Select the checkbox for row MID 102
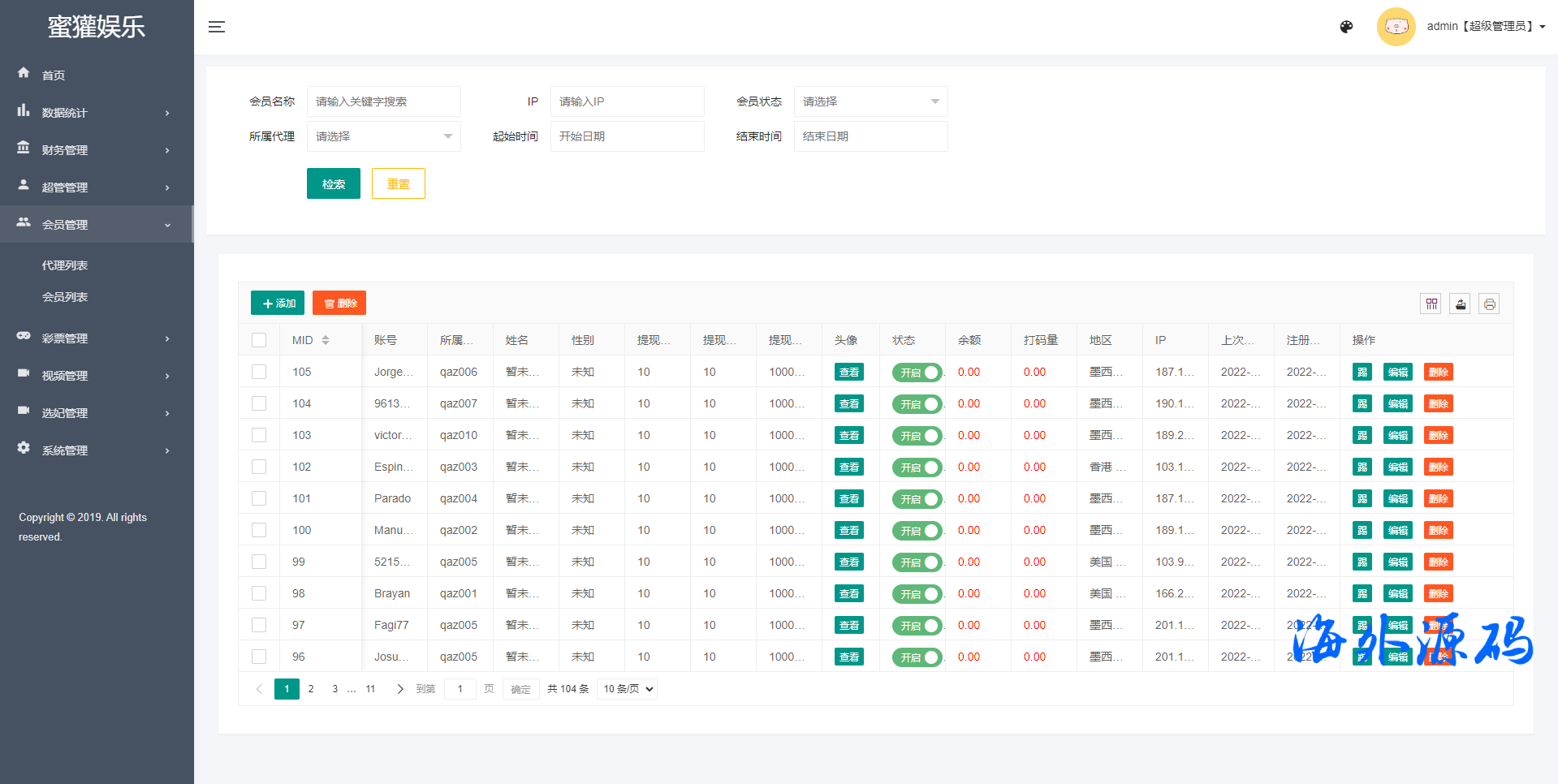Viewport: 1558px width, 784px height. point(259,467)
